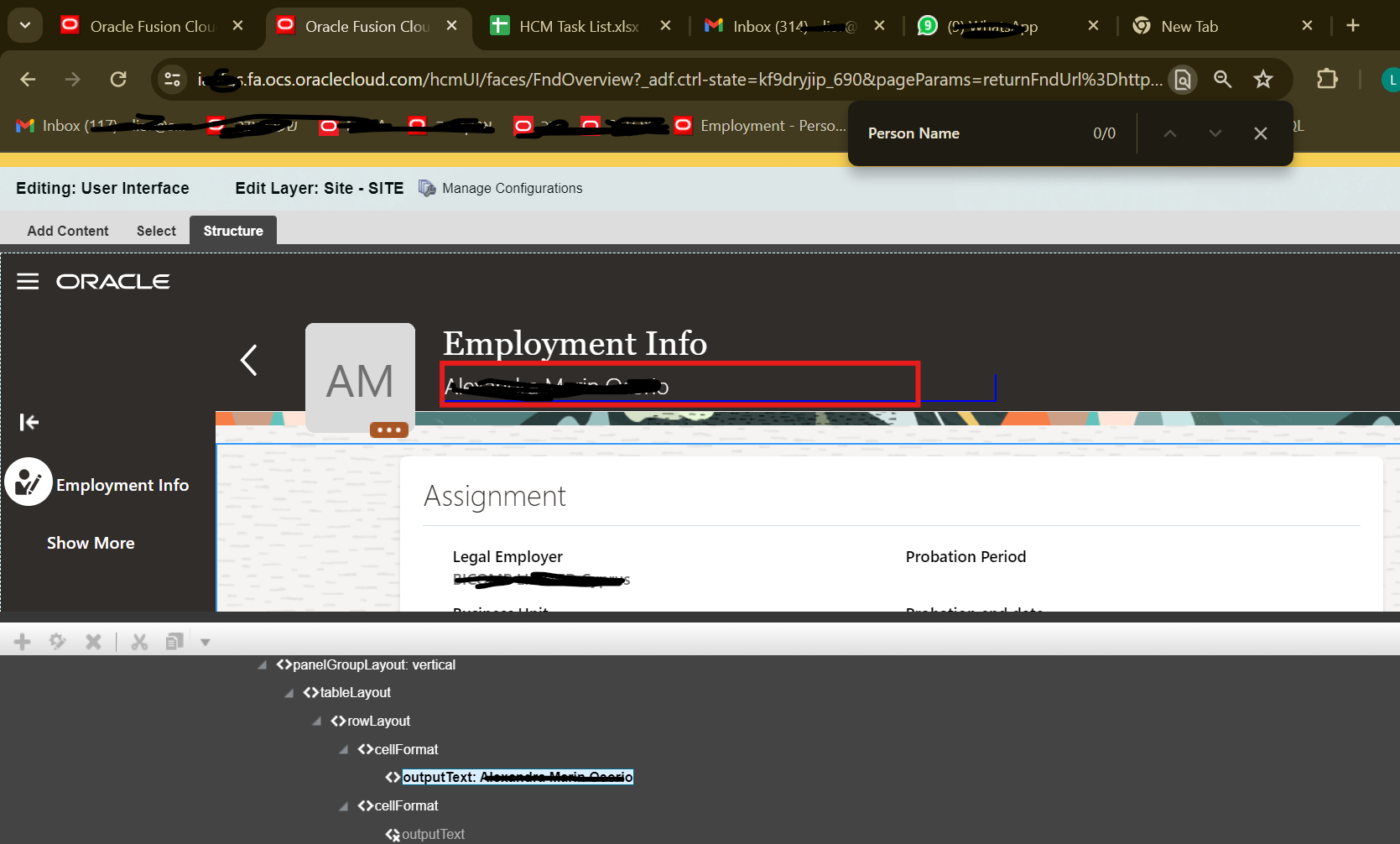The width and height of the screenshot is (1400, 844).
Task: Select the highlighted outputText tree item
Action: [x=518, y=777]
